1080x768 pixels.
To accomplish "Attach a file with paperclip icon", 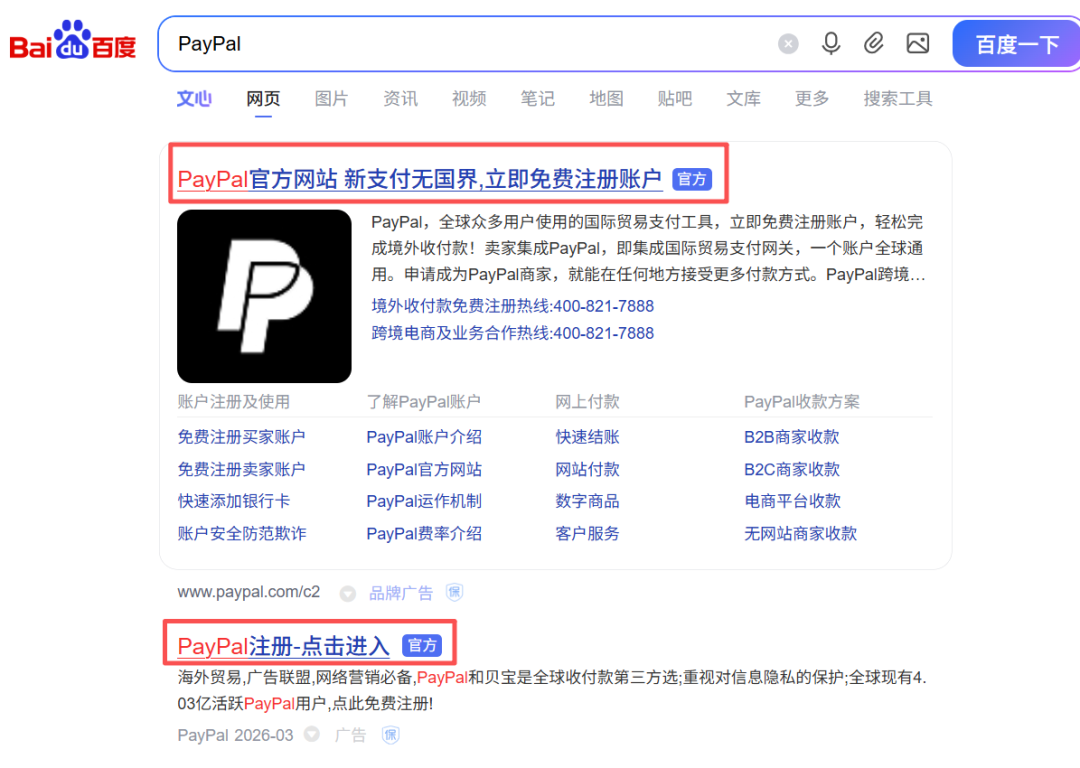I will click(x=873, y=43).
